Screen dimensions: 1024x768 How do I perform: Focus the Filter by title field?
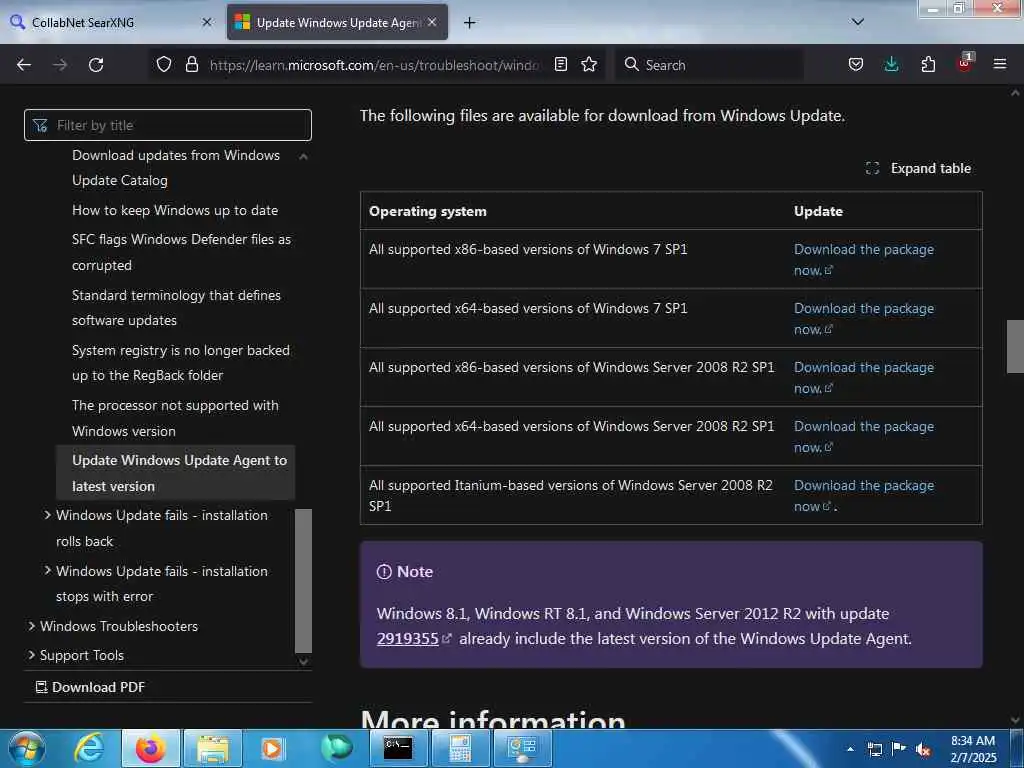point(168,125)
